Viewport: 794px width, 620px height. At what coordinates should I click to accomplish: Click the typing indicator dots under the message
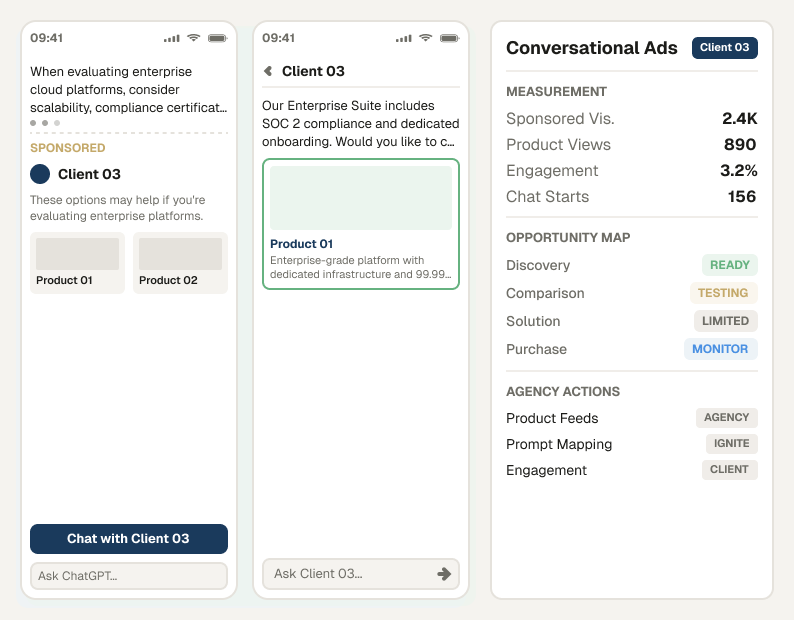45,123
